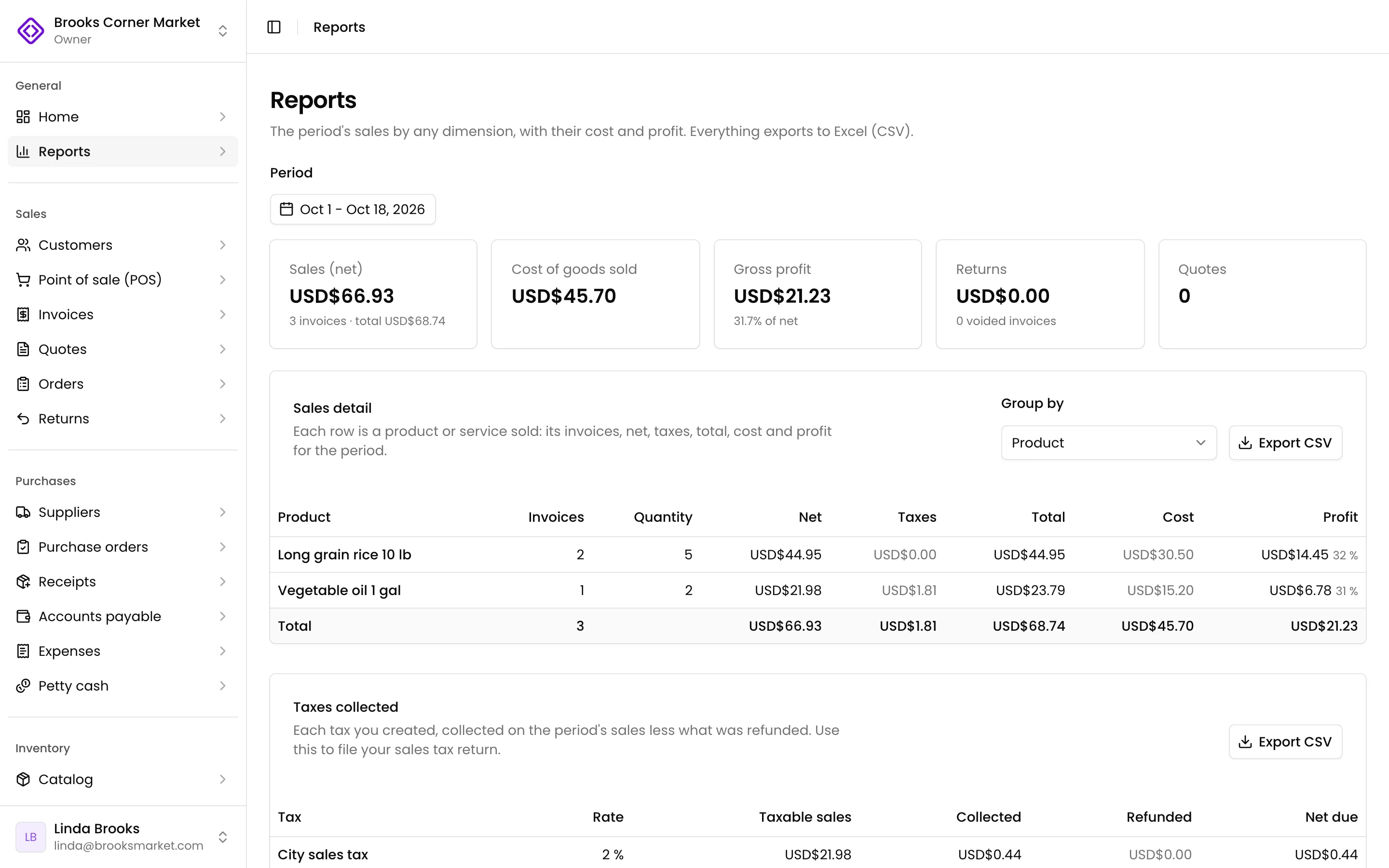
Task: Click the Orders clipboard icon
Action: click(x=23, y=384)
